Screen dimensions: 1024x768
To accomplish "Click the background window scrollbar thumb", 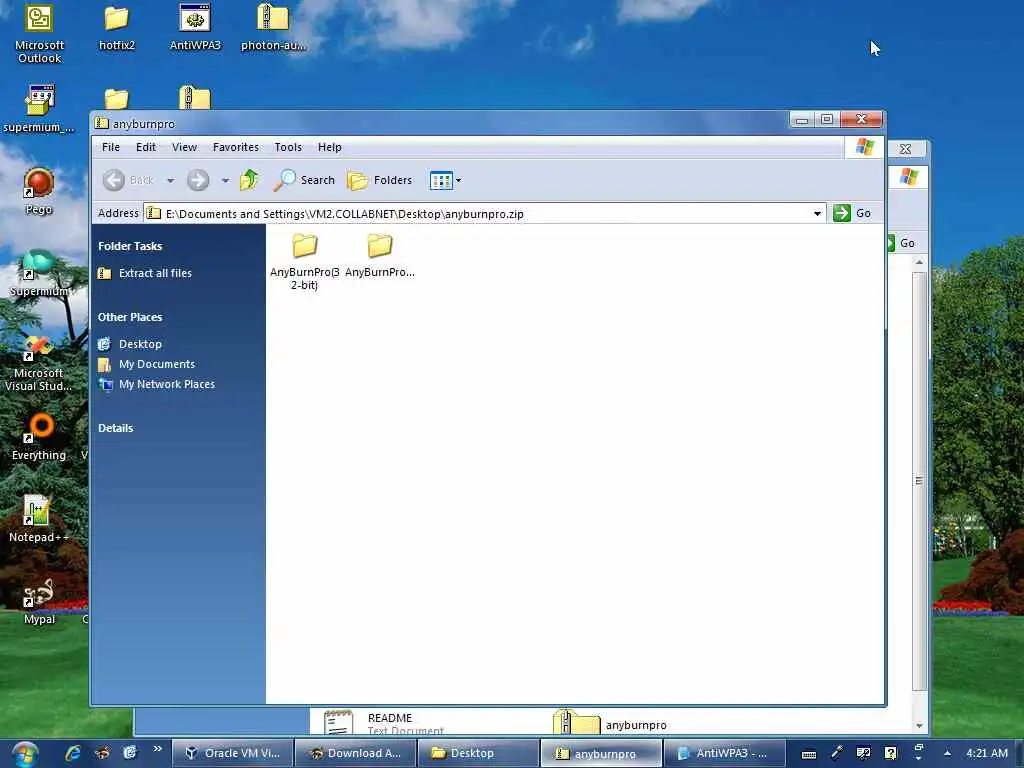I will [920, 481].
